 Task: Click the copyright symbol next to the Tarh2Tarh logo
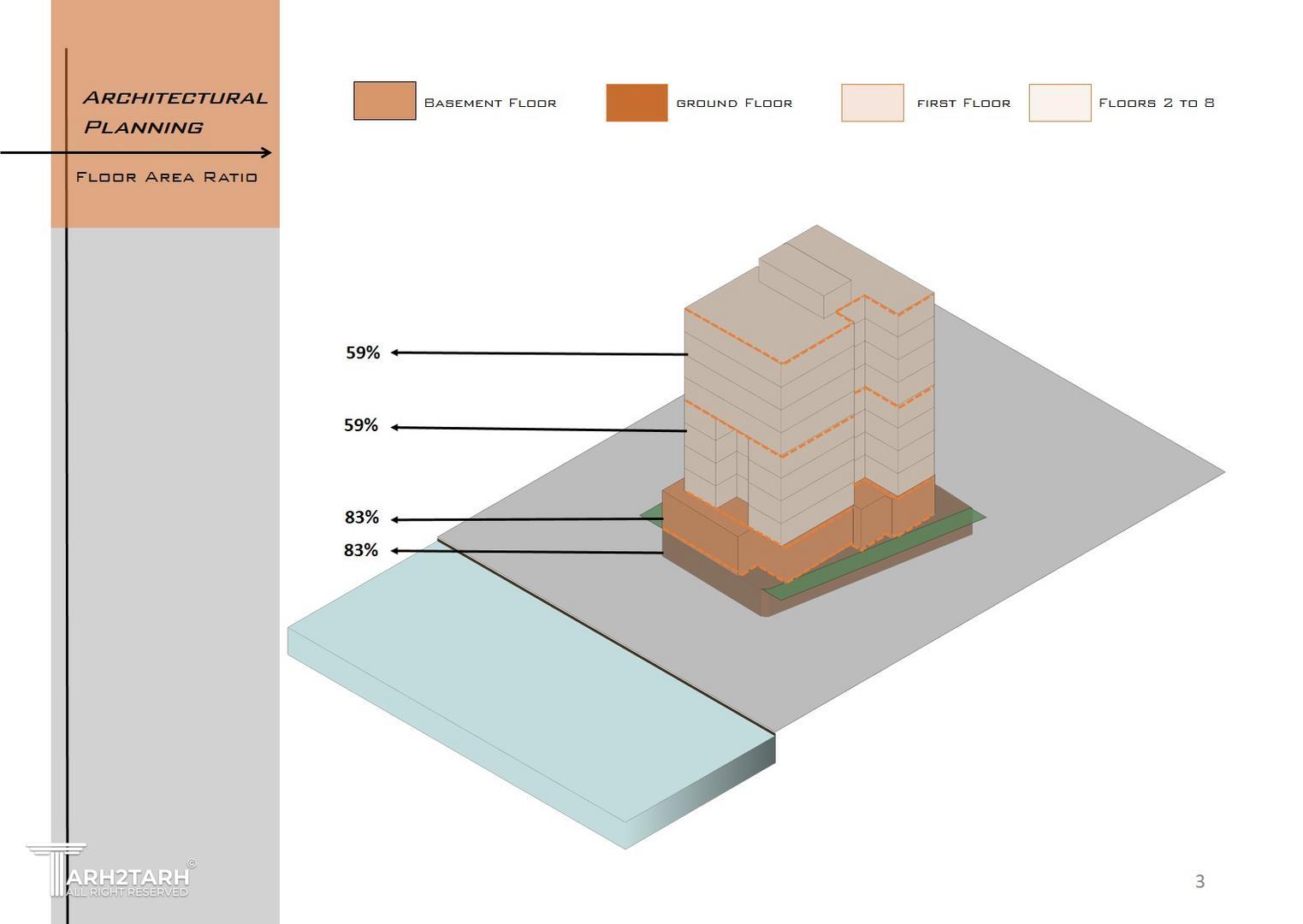tap(192, 863)
